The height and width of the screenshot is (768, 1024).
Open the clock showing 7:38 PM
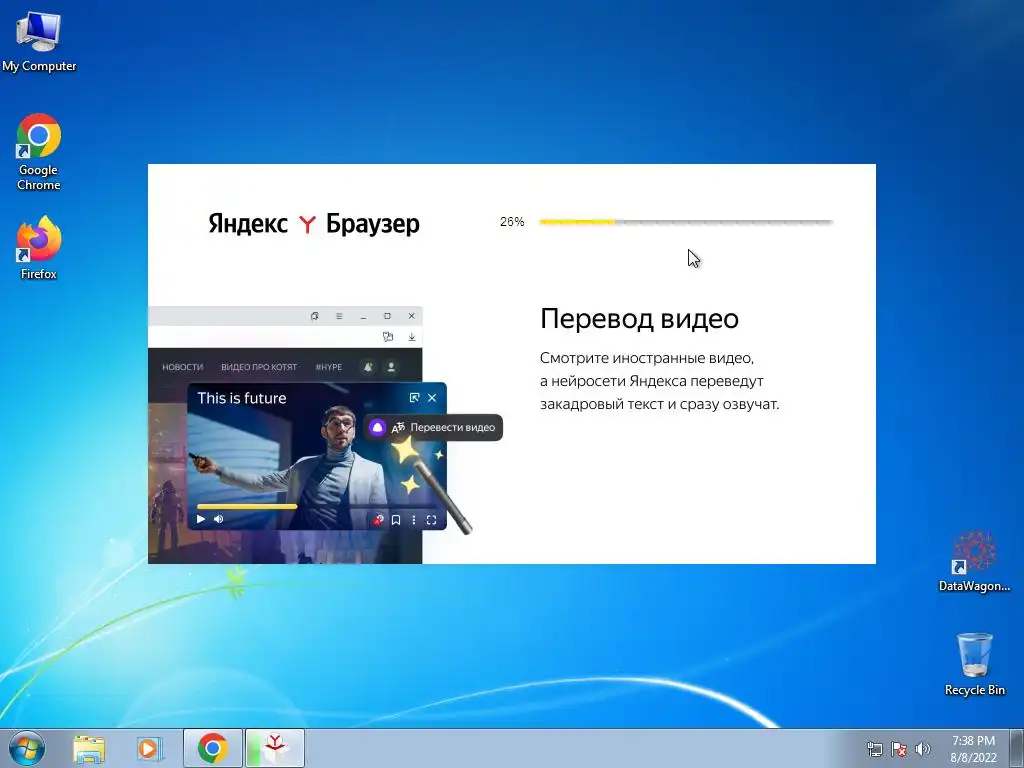click(x=973, y=749)
